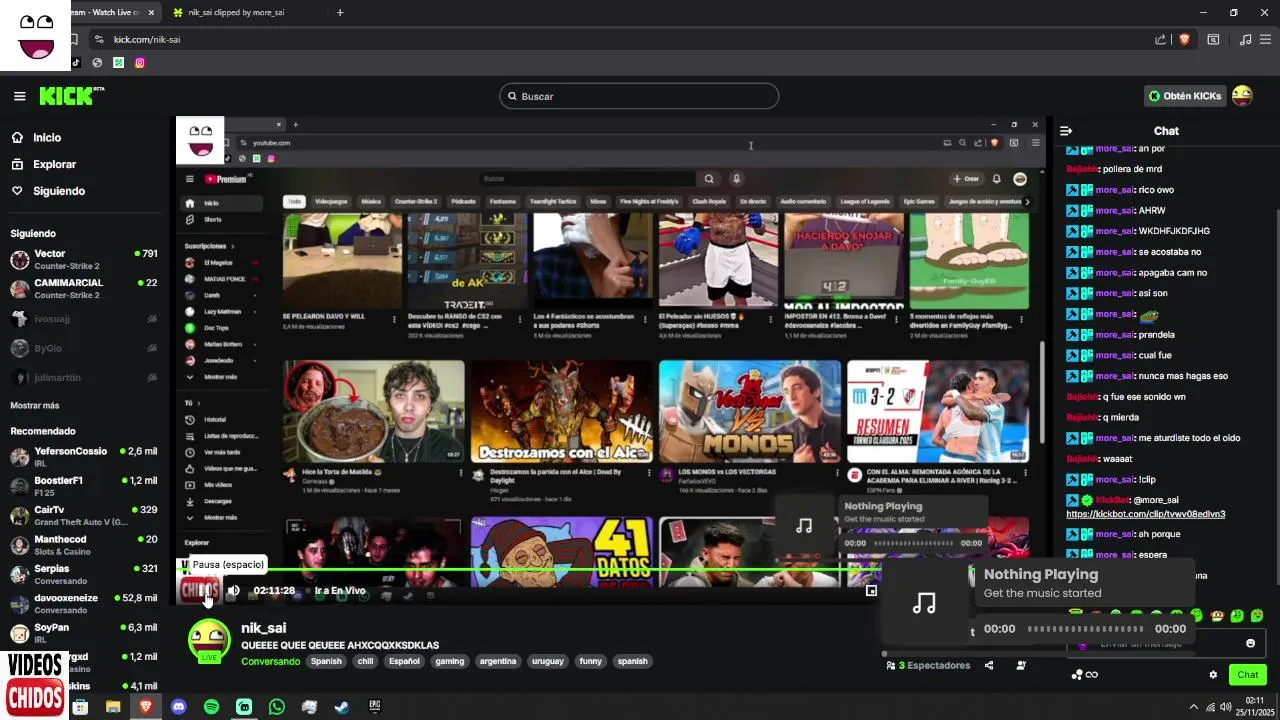Open recommended channel BoostierF1
The image size is (1280, 720).
(x=84, y=486)
